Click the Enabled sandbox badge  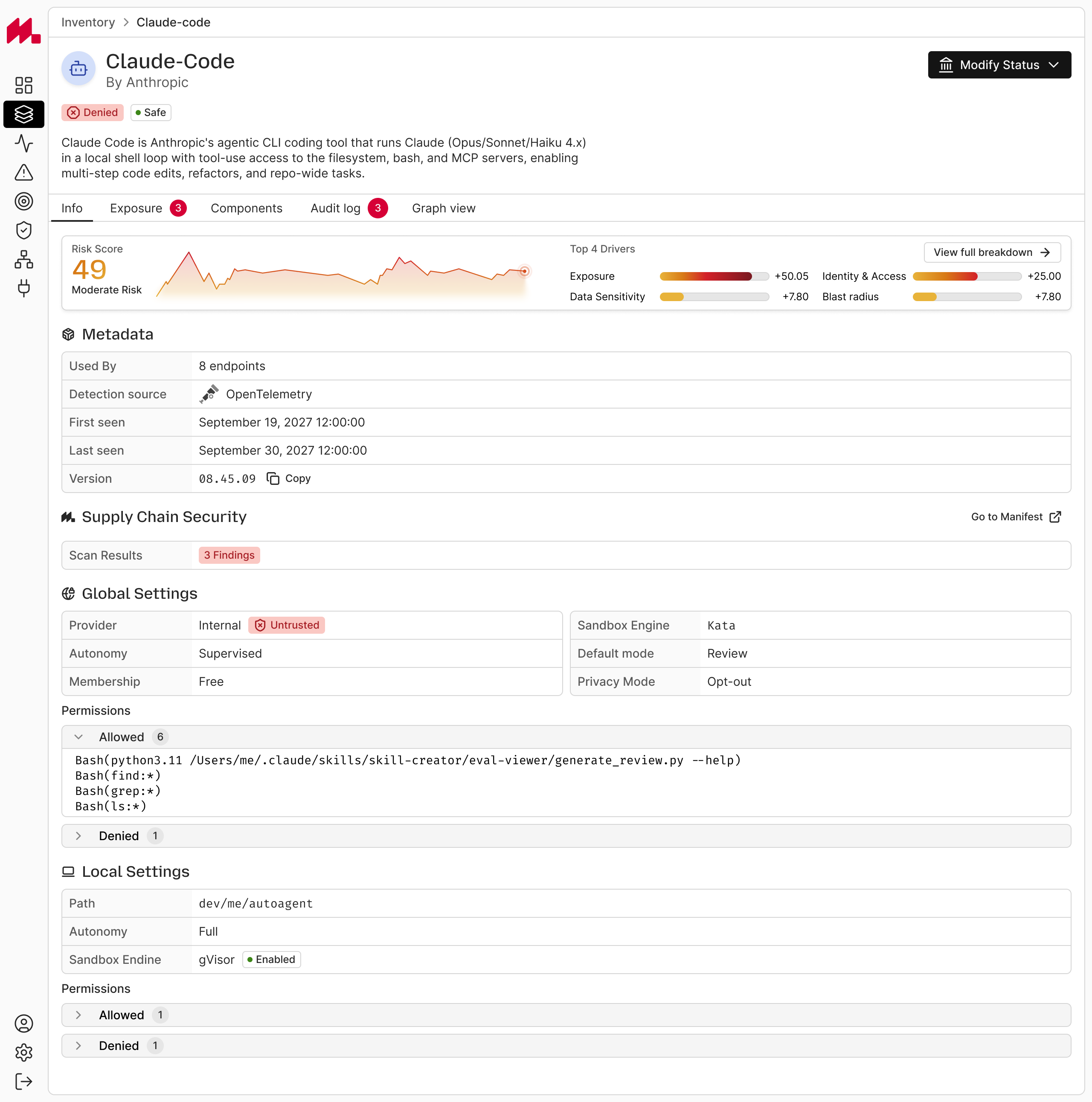271,960
